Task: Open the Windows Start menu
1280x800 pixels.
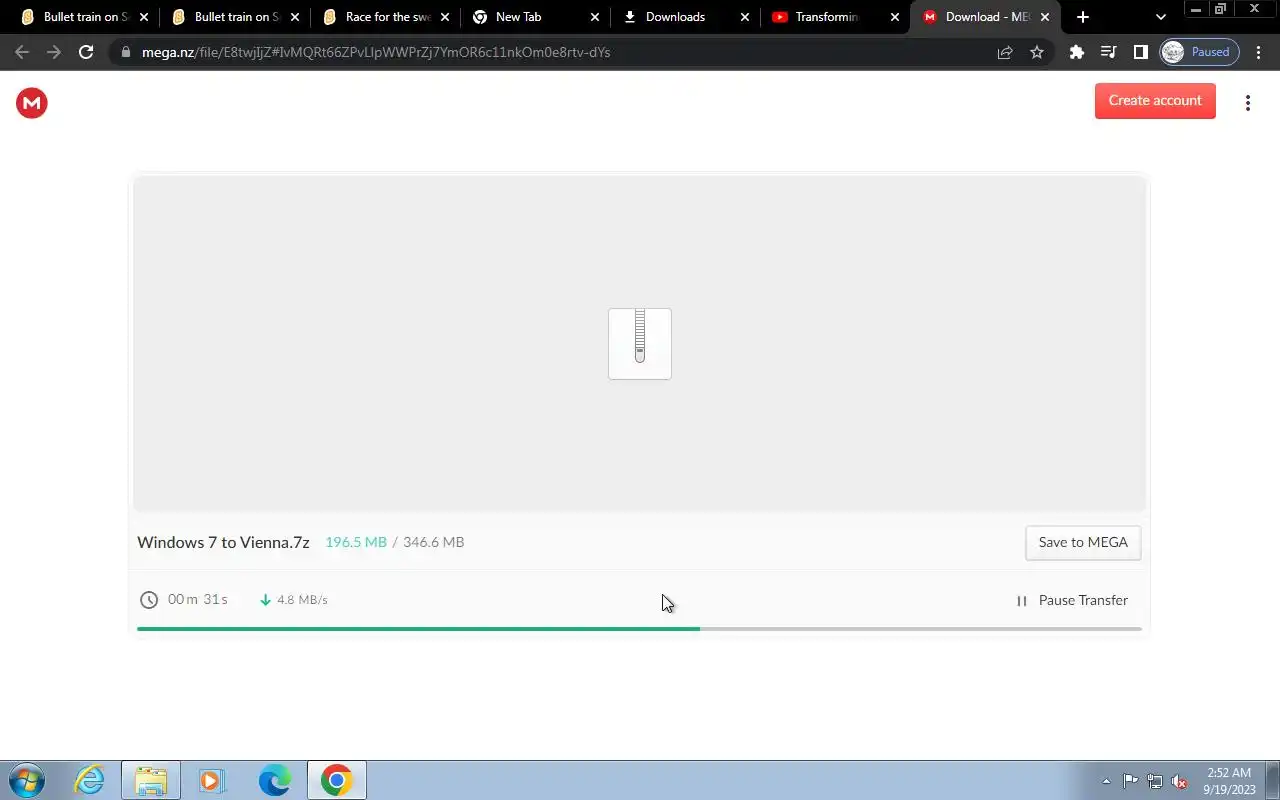Action: click(27, 780)
